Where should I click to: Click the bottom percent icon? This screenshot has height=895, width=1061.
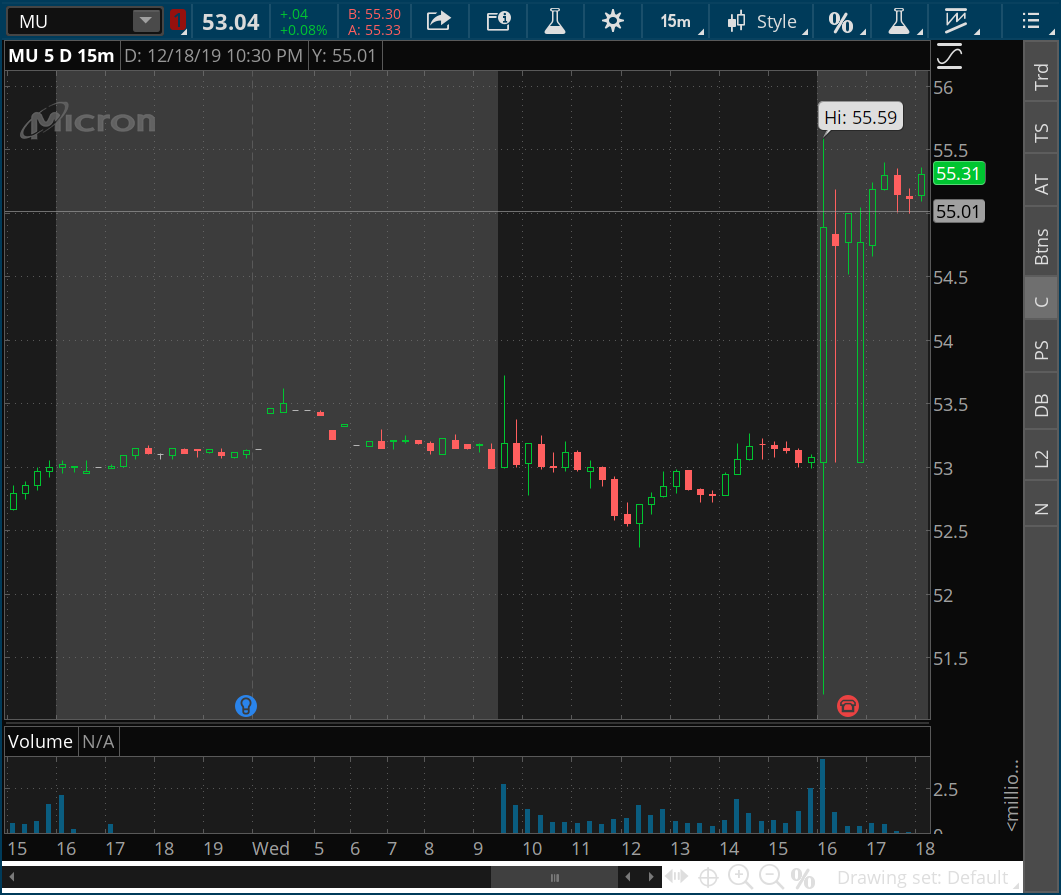pyautogui.click(x=803, y=878)
